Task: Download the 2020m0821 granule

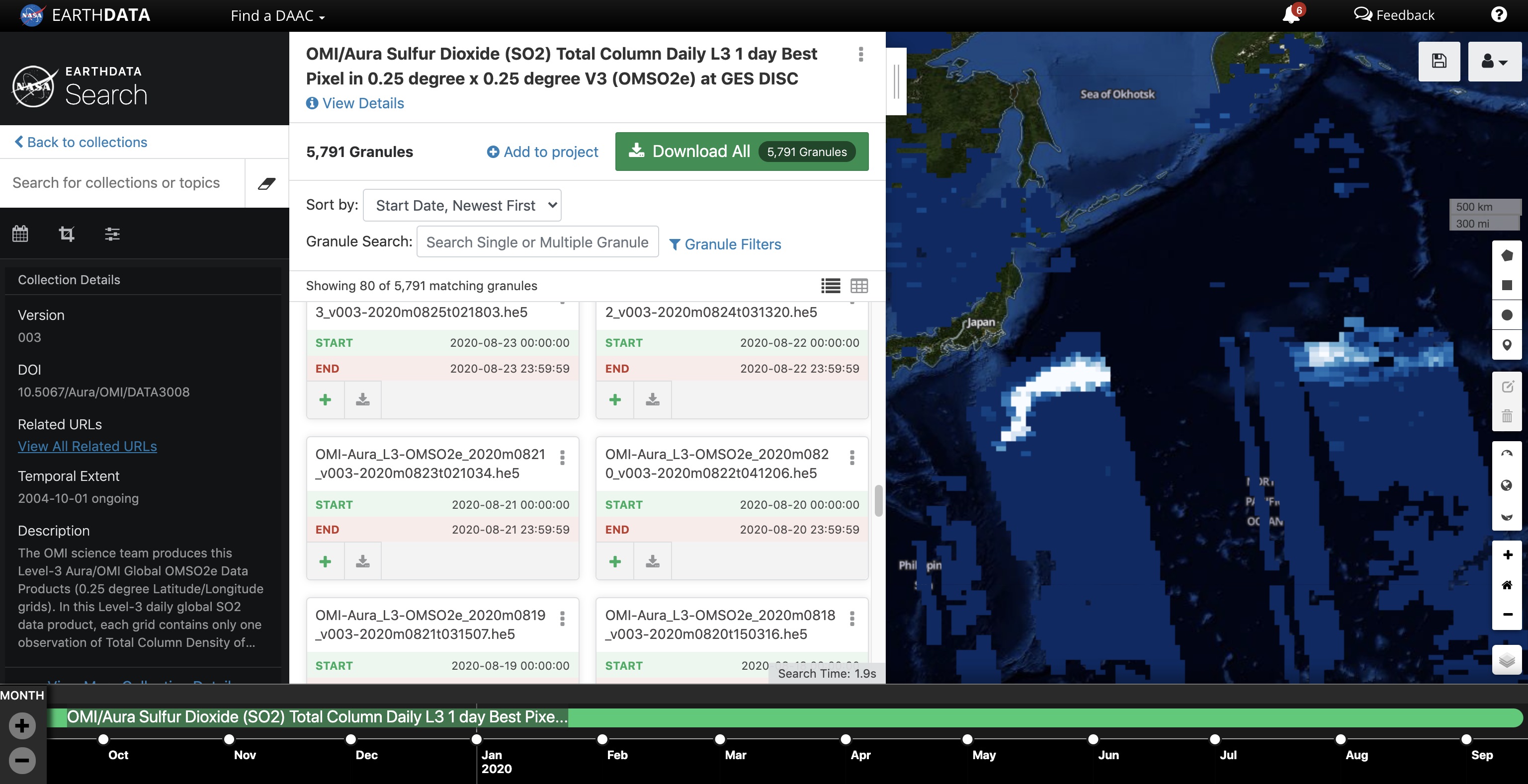Action: [362, 561]
